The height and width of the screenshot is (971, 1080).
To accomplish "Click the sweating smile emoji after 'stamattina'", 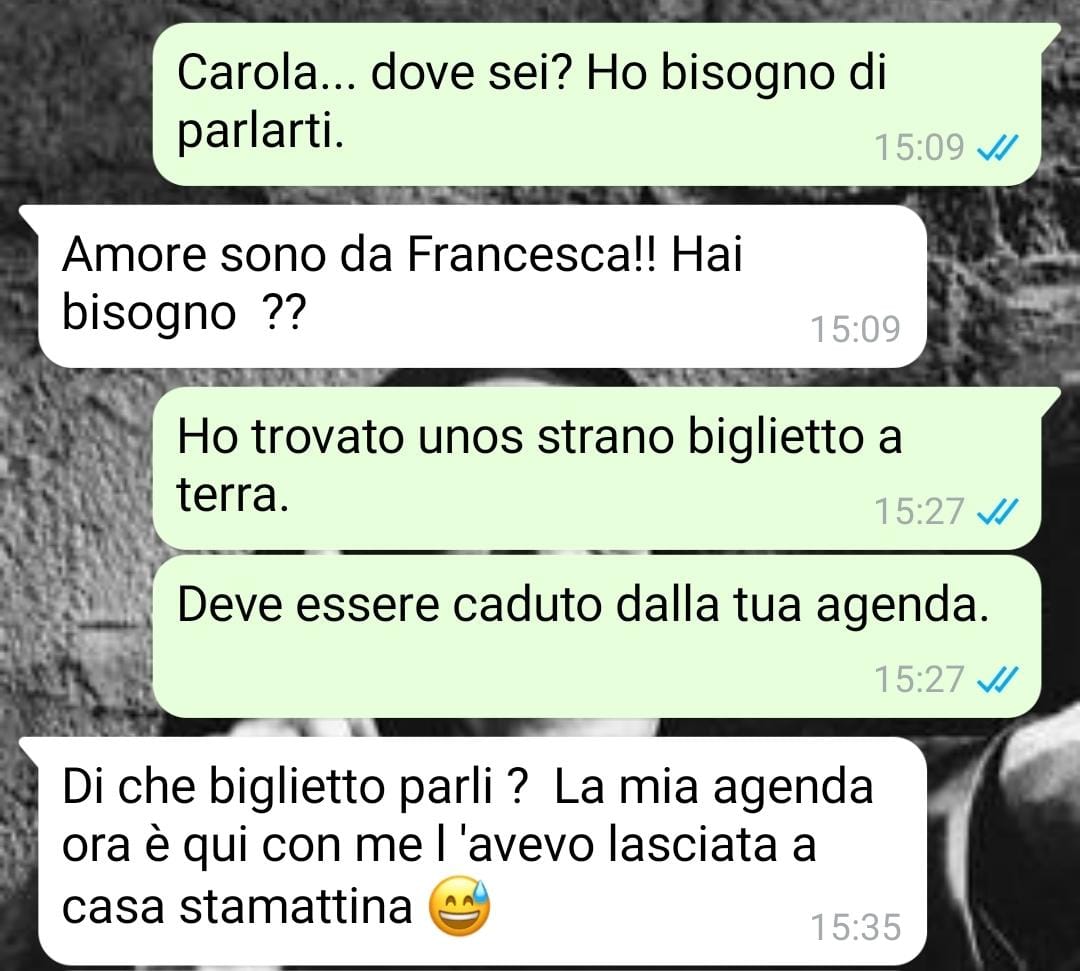I will click(x=459, y=907).
